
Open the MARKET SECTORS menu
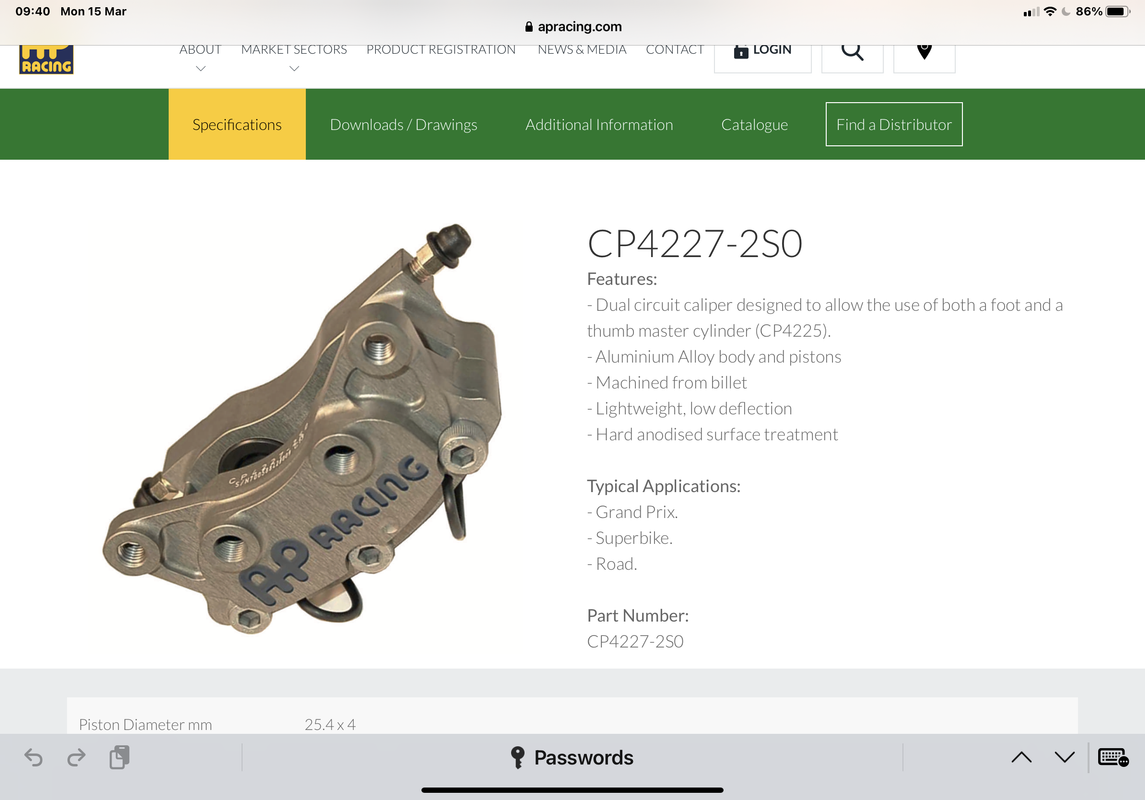pos(294,50)
